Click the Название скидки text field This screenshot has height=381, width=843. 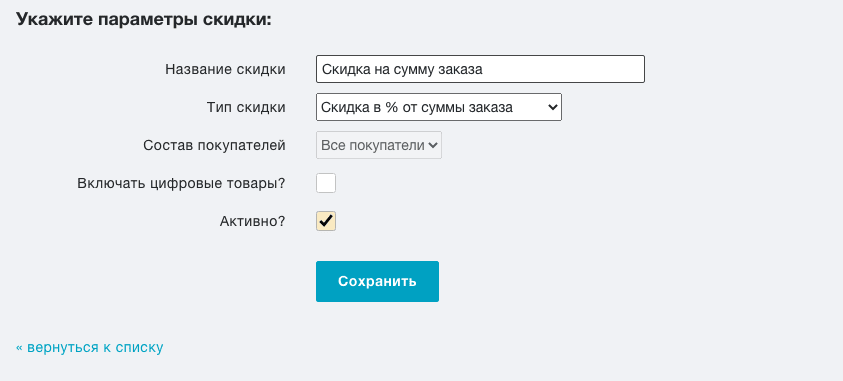pyautogui.click(x=480, y=69)
